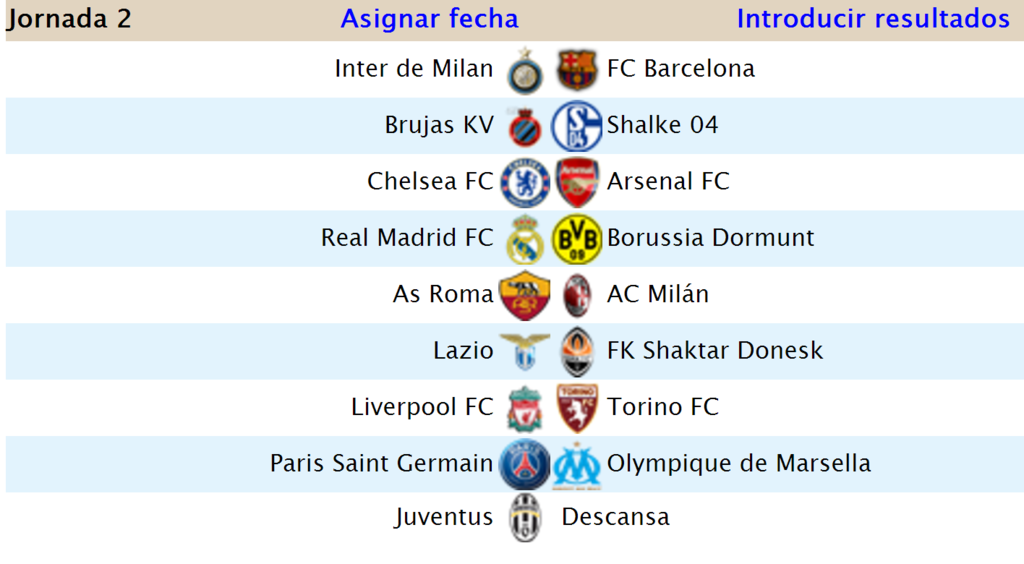Image resolution: width=1024 pixels, height=564 pixels.
Task: Open the Introducir resultados link
Action: click(873, 19)
